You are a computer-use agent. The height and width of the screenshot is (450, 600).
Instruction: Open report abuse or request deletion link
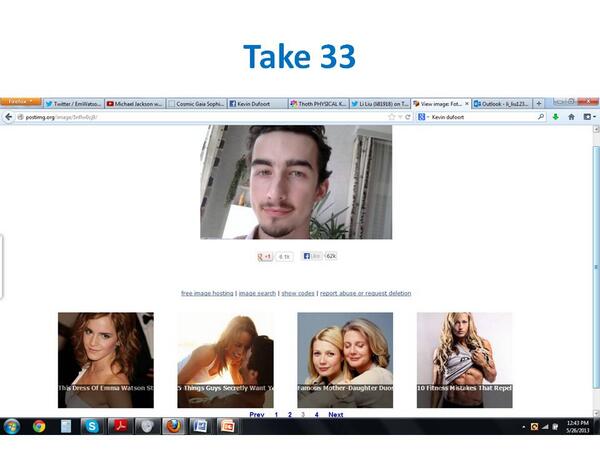coord(365,293)
